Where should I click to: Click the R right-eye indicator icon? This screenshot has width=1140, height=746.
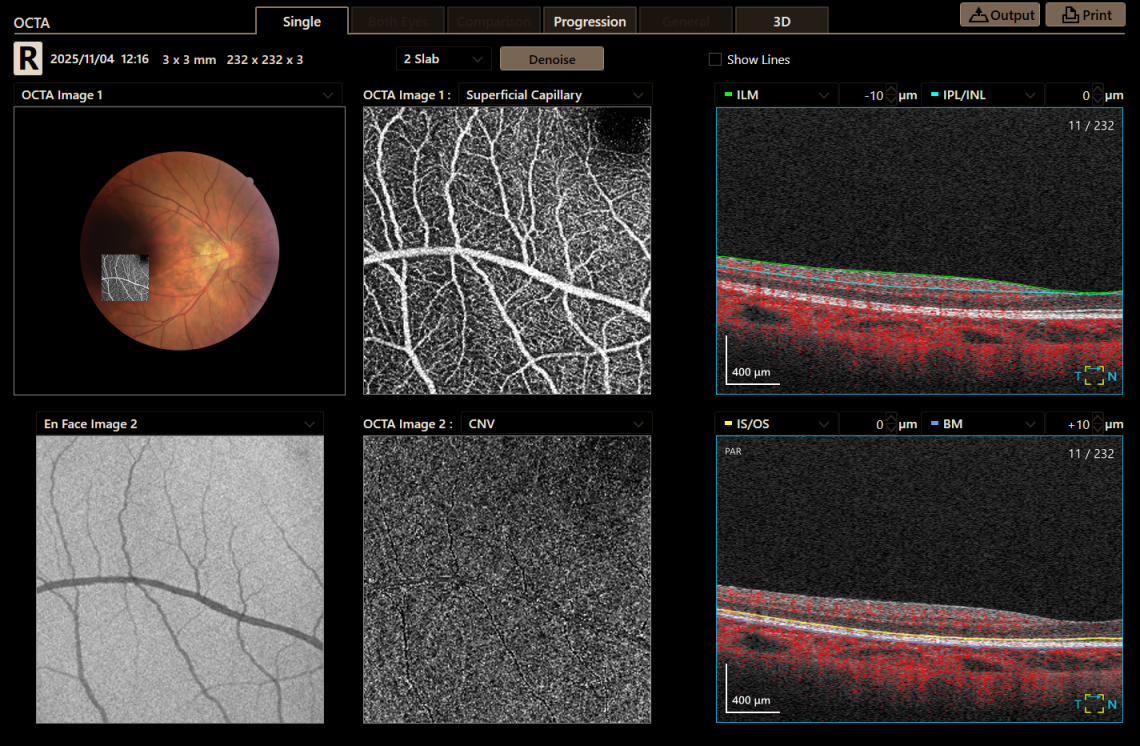click(x=27, y=59)
